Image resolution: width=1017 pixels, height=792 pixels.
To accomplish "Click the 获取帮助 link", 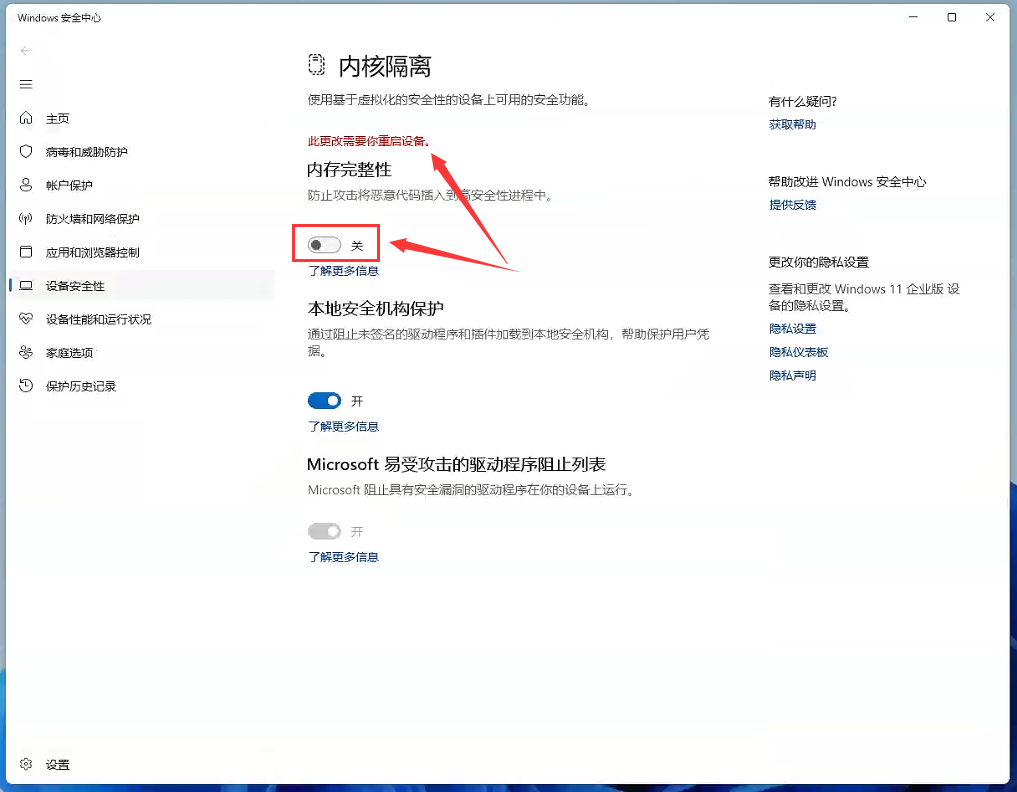I will (792, 125).
